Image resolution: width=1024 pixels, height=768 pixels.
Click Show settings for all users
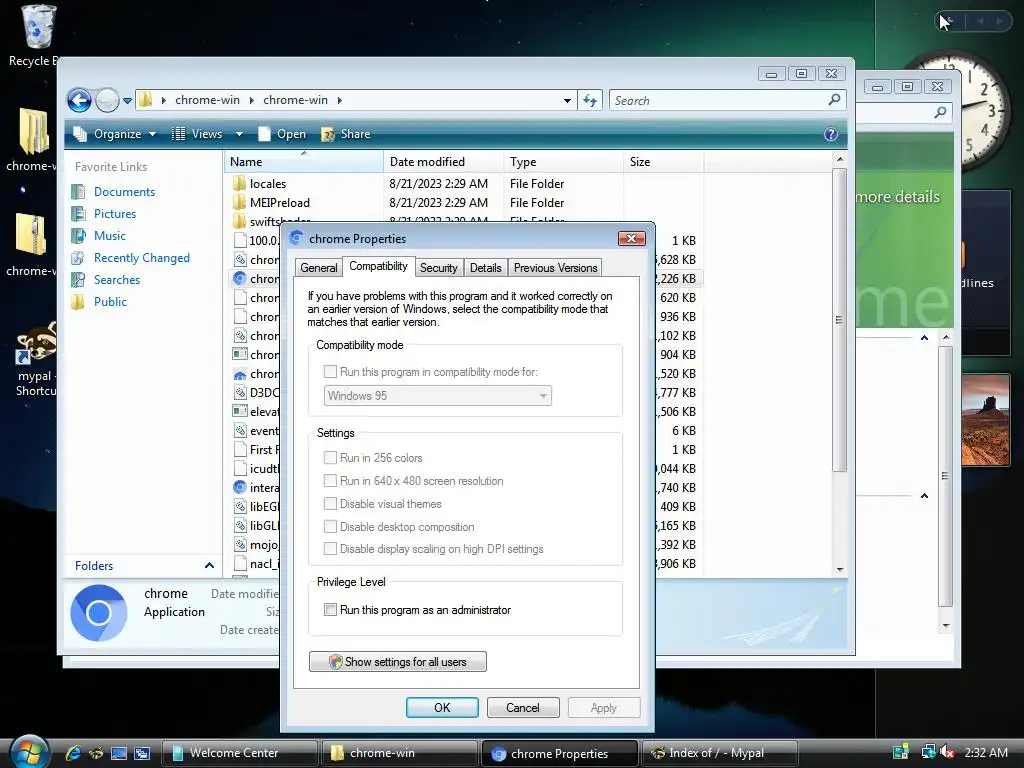[398, 662]
